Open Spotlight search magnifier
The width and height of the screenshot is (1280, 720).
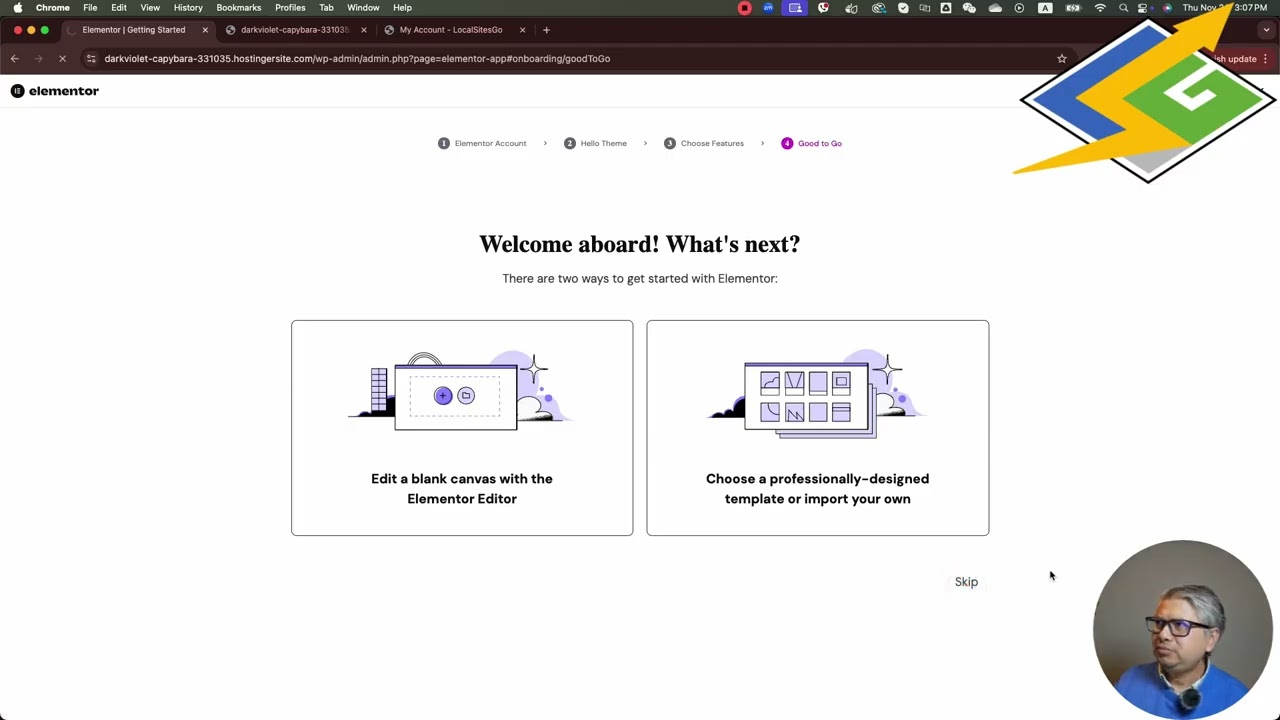[1123, 7]
